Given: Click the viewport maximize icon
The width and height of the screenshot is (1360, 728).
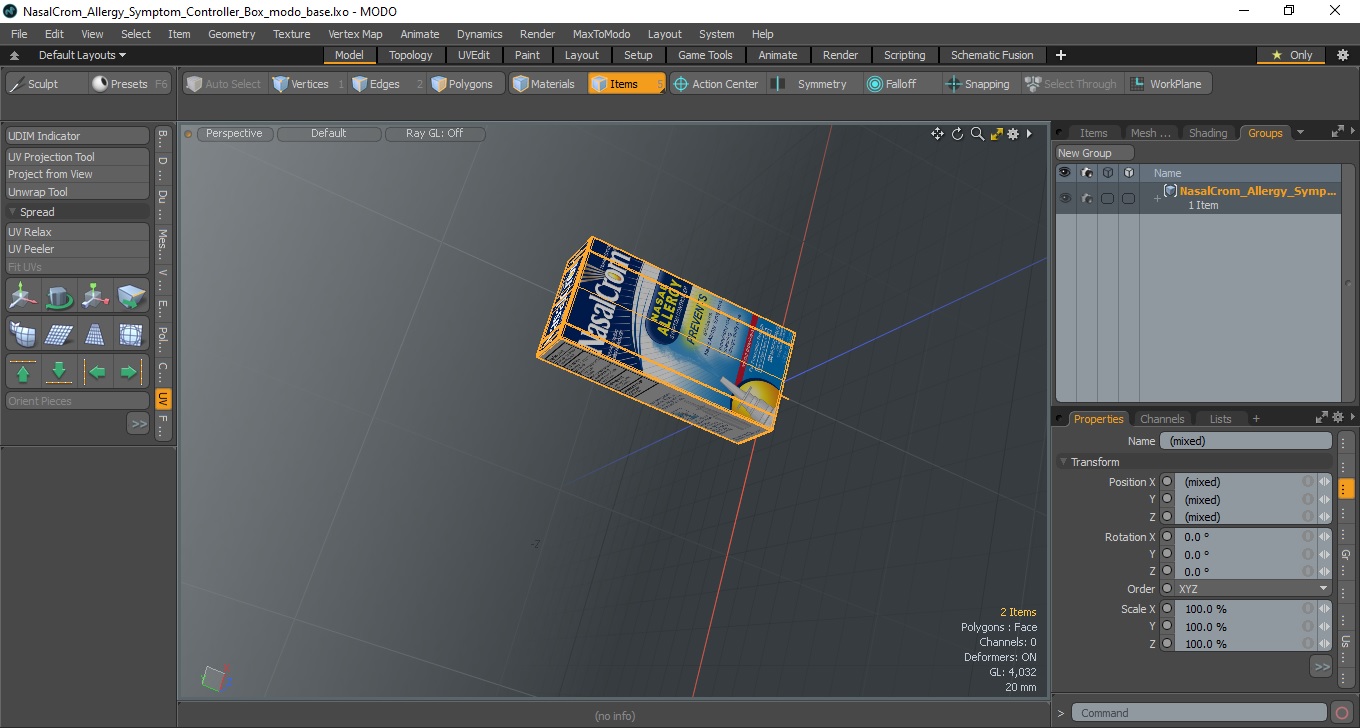Looking at the screenshot, I should (x=996, y=134).
